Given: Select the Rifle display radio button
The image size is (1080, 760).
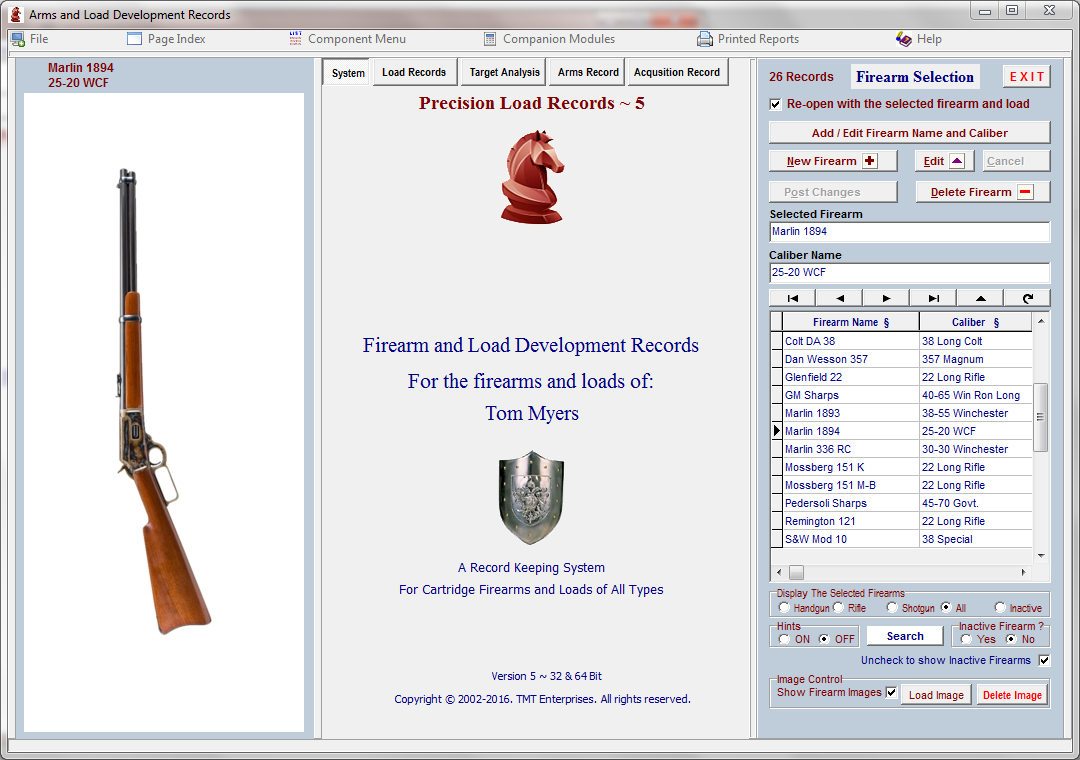Looking at the screenshot, I should (x=838, y=607).
